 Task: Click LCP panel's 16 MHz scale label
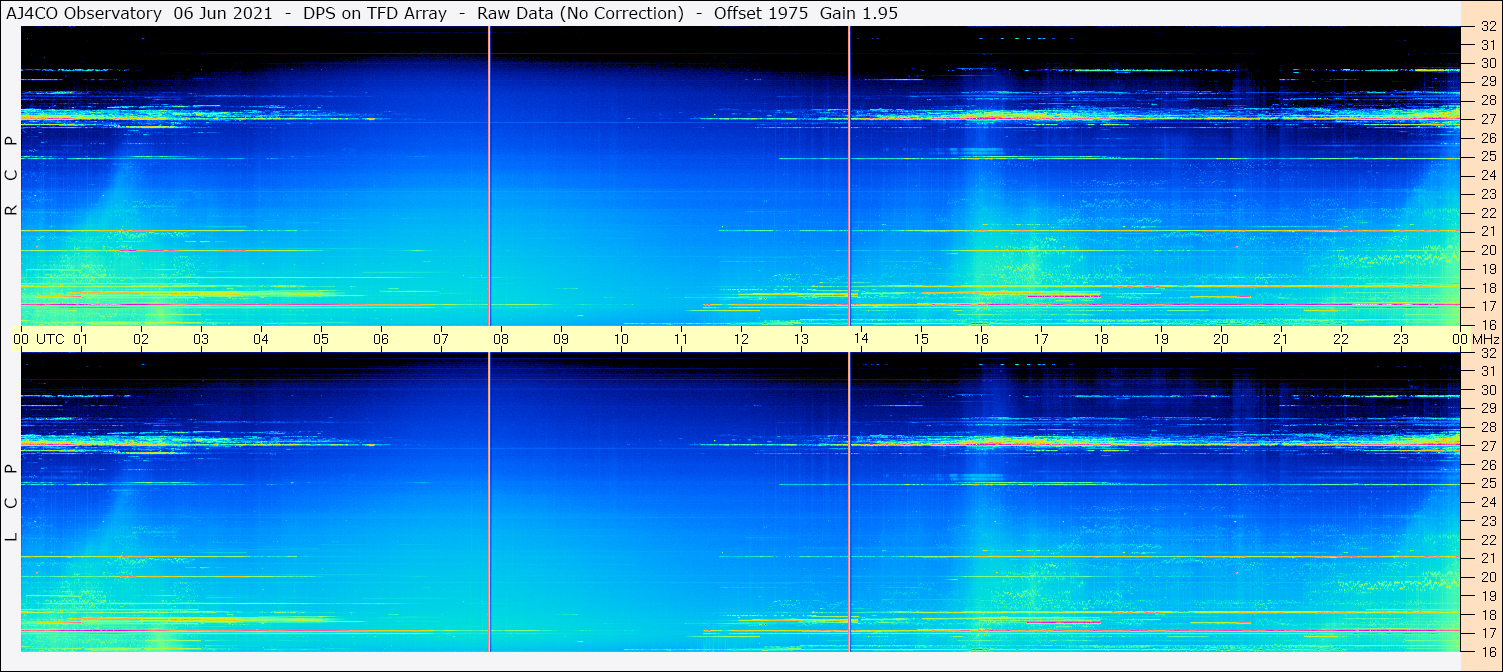pos(1488,651)
